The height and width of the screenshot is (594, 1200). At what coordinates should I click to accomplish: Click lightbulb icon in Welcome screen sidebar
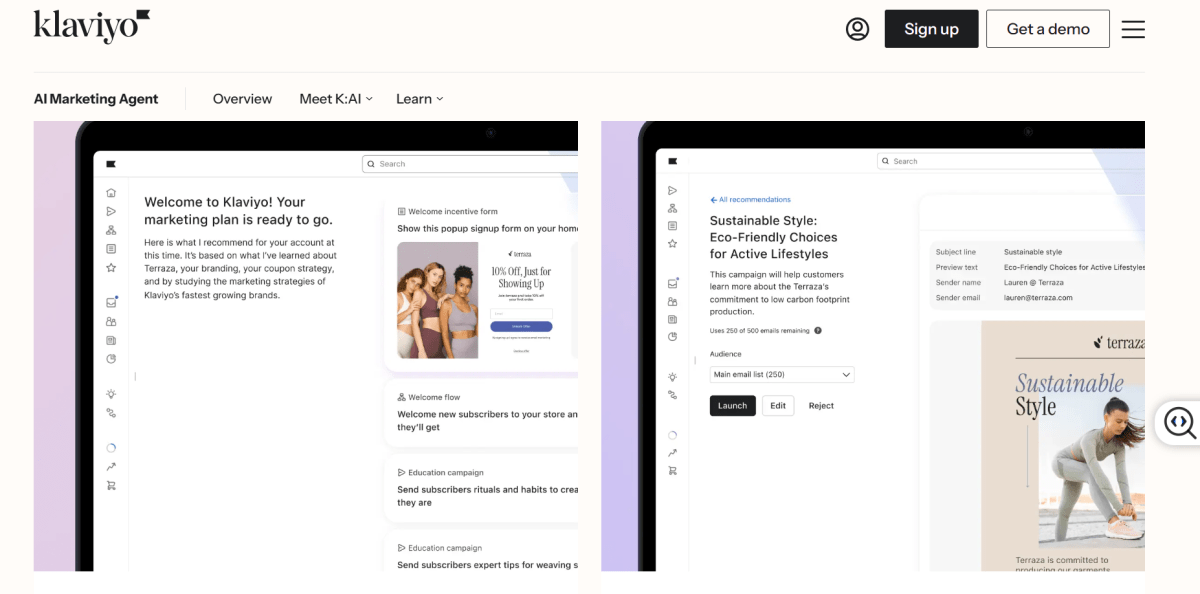pos(111,394)
